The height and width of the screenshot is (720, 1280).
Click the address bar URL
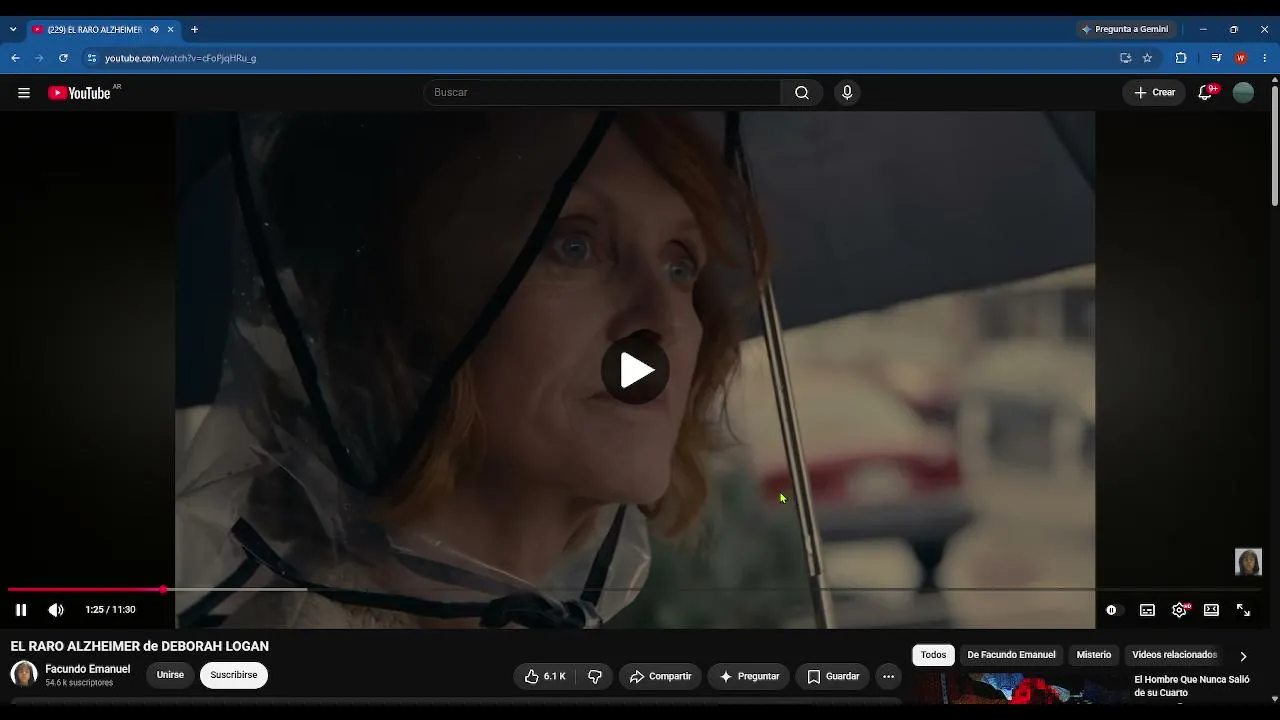pyautogui.click(x=181, y=58)
